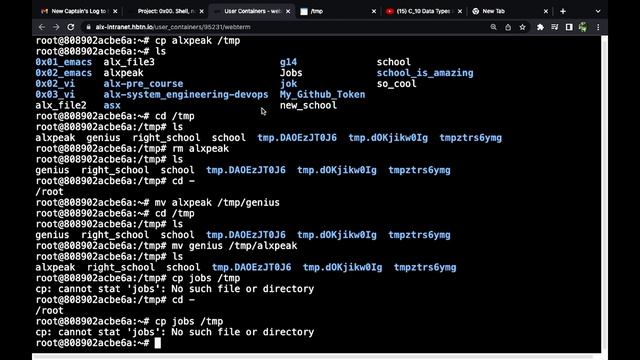The width and height of the screenshot is (640, 360).
Task: Click the new_school file name
Action: tap(308, 105)
